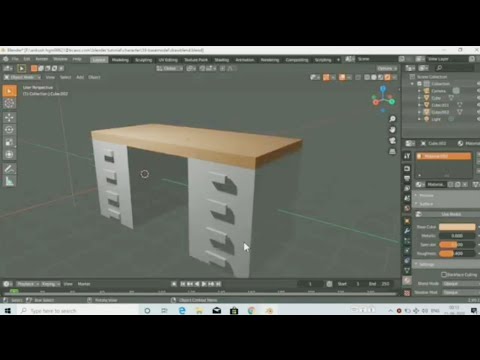Viewport: 480px width, 360px height.
Task: Open the Blend Mode Opaque dropdown
Action: pyautogui.click(x=461, y=284)
